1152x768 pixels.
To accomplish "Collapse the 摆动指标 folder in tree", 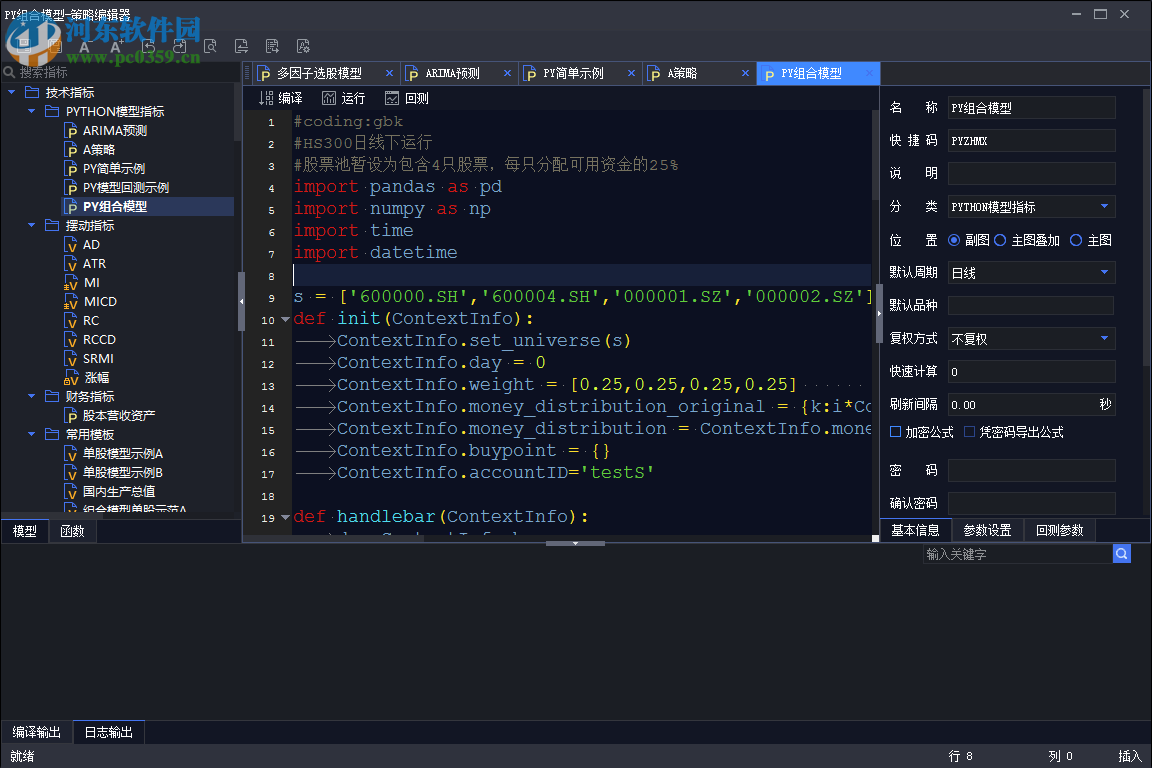I will [32, 226].
